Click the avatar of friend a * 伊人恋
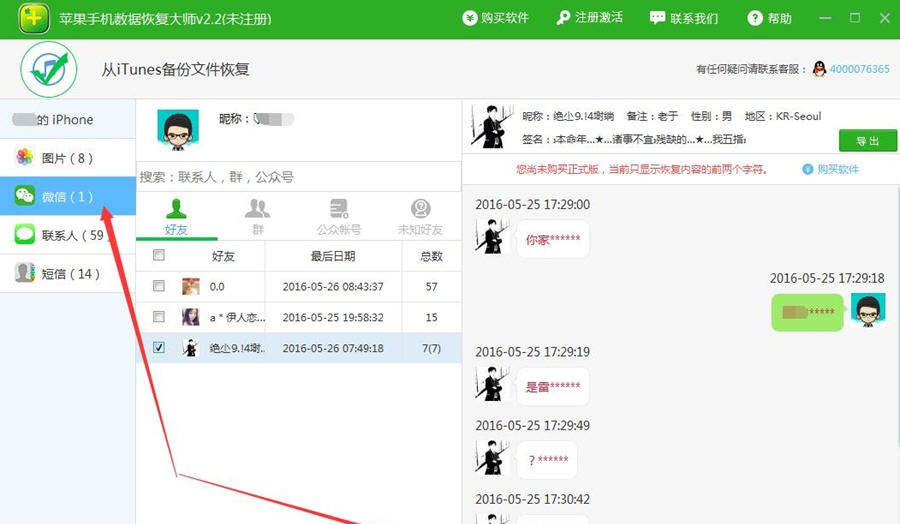The image size is (900, 524). (x=191, y=317)
